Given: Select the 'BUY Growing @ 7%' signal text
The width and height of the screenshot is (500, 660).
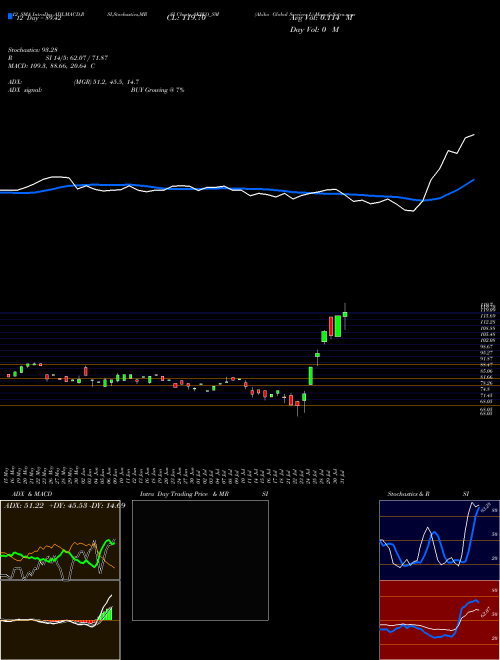Looking at the screenshot, I should pyautogui.click(x=157, y=90).
